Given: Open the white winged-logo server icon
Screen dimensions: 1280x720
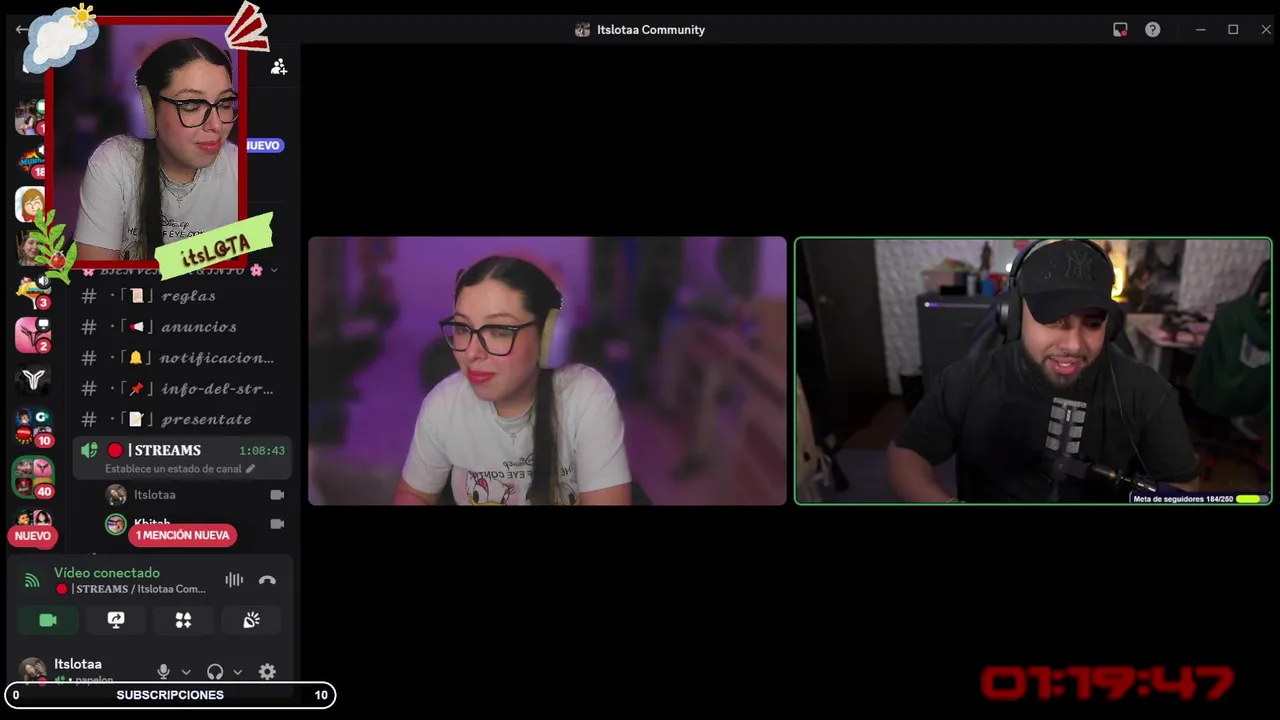Looking at the screenshot, I should coord(33,379).
